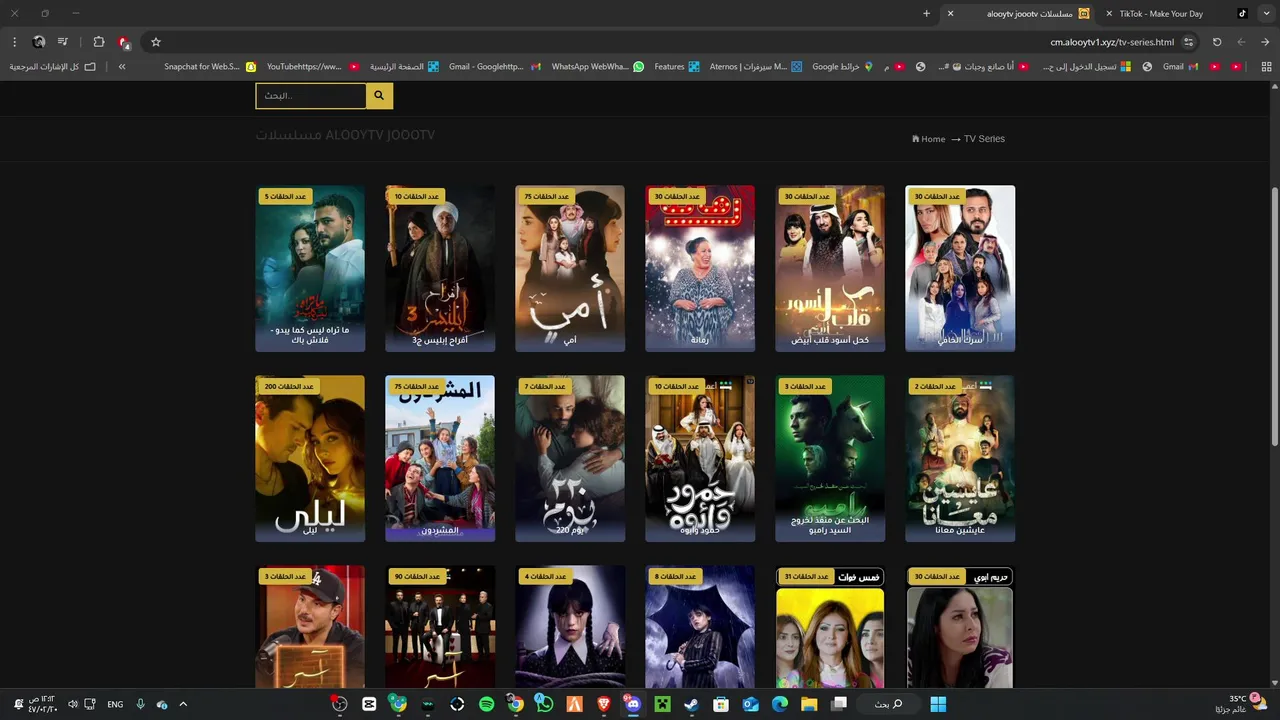
Task: Close the TikTok tab
Action: click(x=1109, y=14)
